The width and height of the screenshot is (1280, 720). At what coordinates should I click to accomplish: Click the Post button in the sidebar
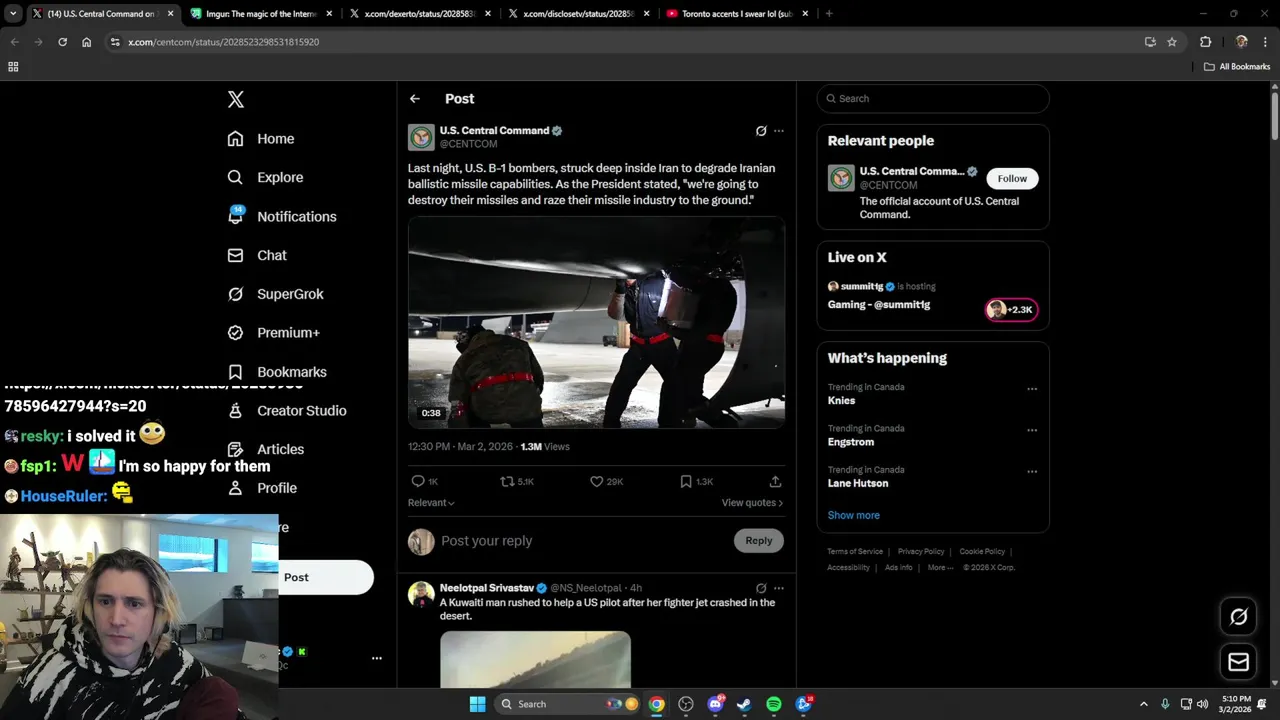[325, 577]
